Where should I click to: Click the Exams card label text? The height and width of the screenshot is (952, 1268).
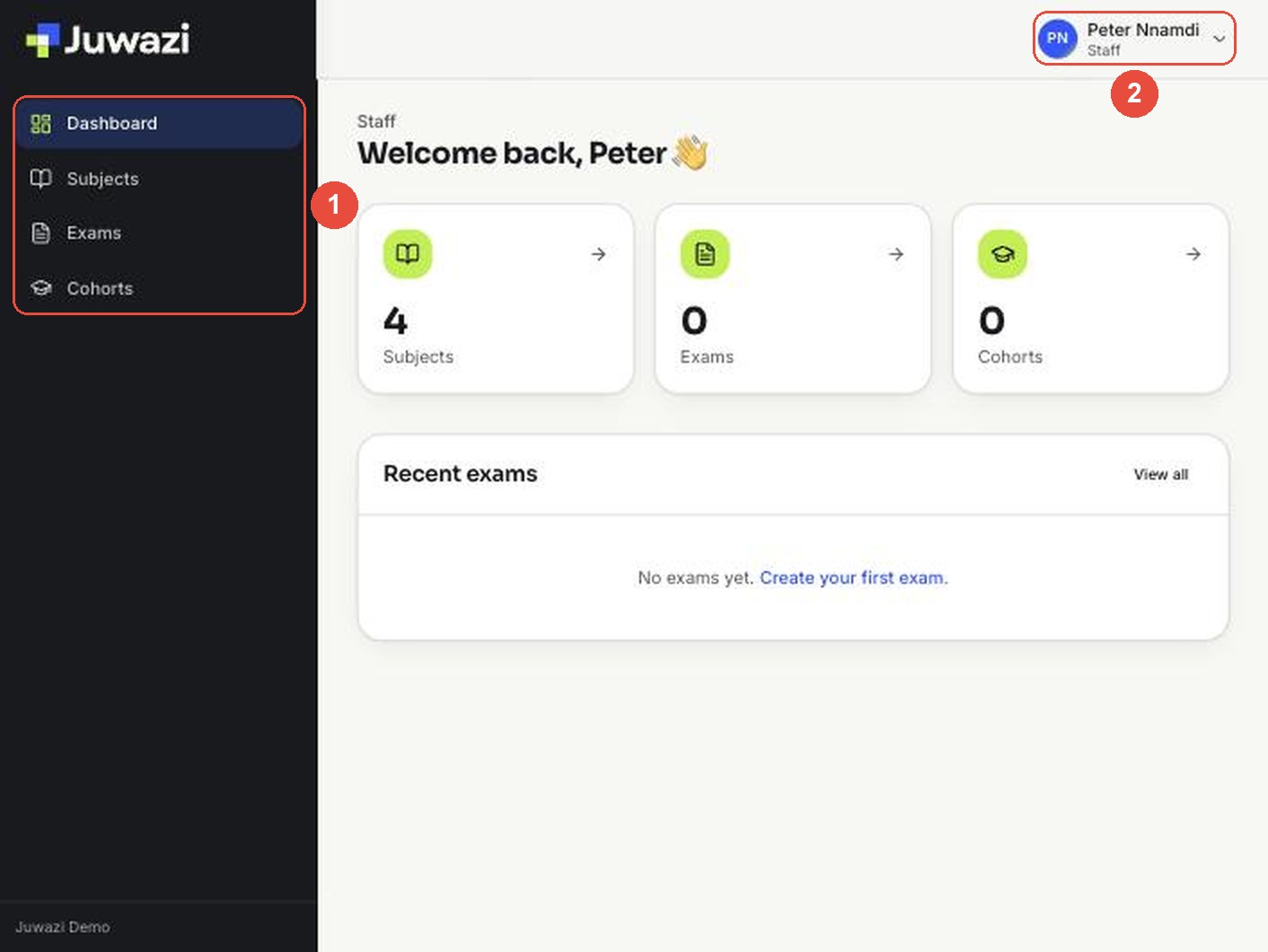[x=707, y=357]
